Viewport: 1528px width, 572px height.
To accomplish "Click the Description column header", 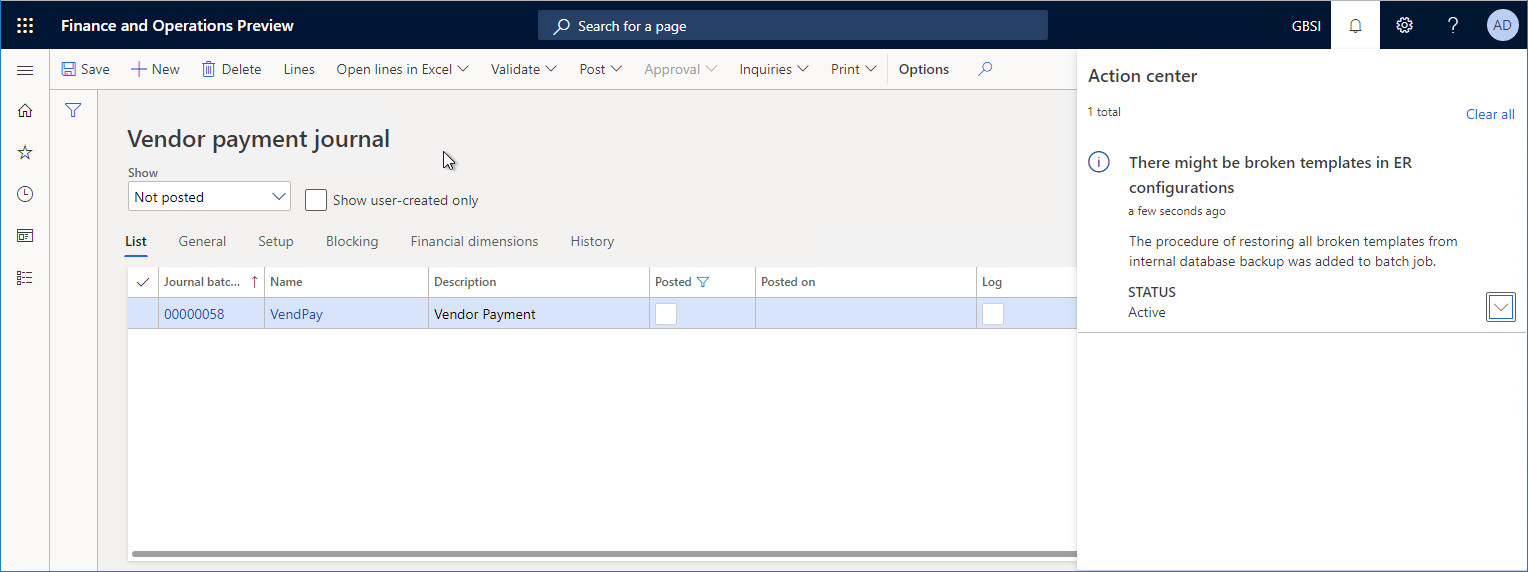I will coord(539,282).
